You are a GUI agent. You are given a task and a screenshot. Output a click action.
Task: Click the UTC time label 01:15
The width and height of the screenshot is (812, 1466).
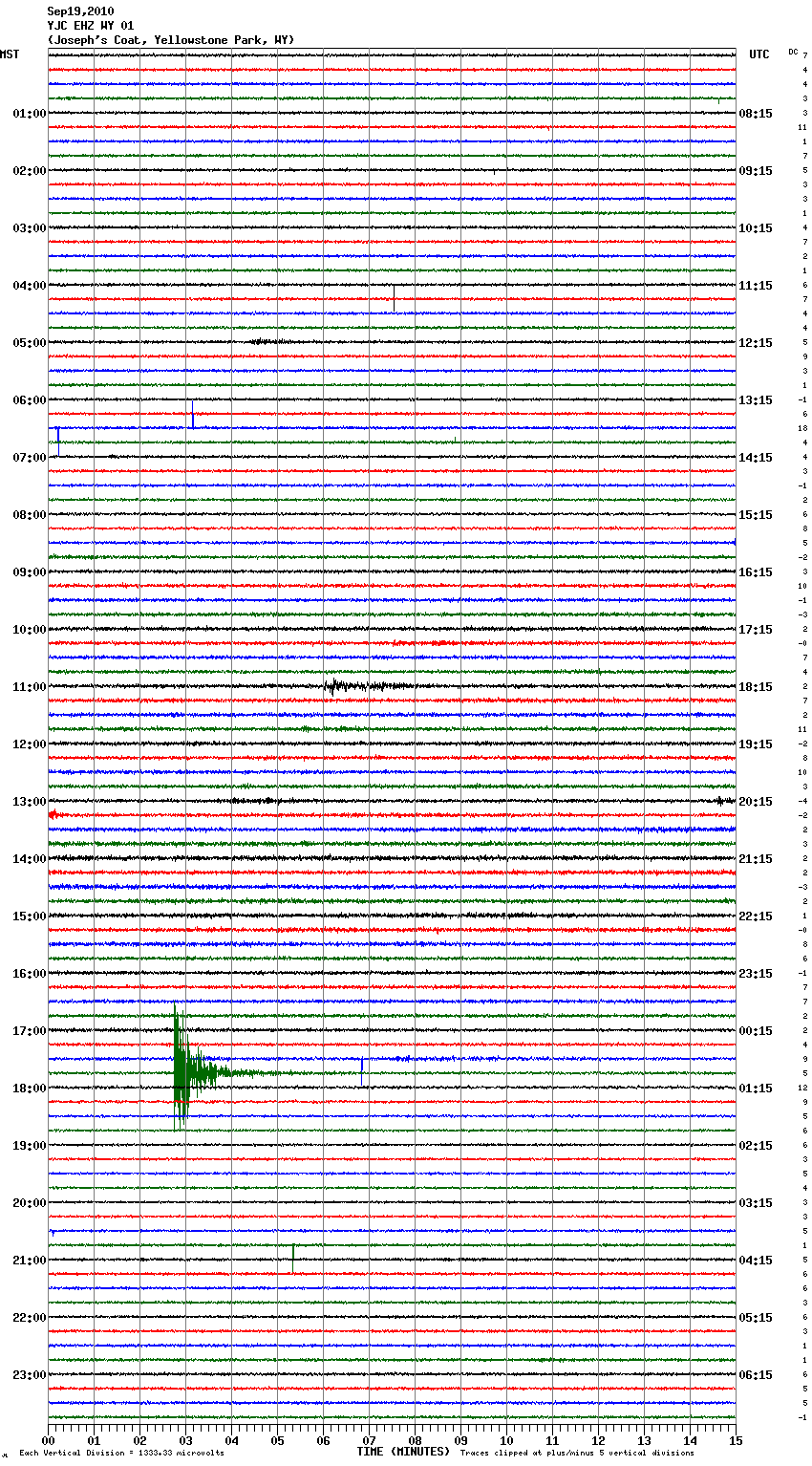pyautogui.click(x=756, y=1089)
